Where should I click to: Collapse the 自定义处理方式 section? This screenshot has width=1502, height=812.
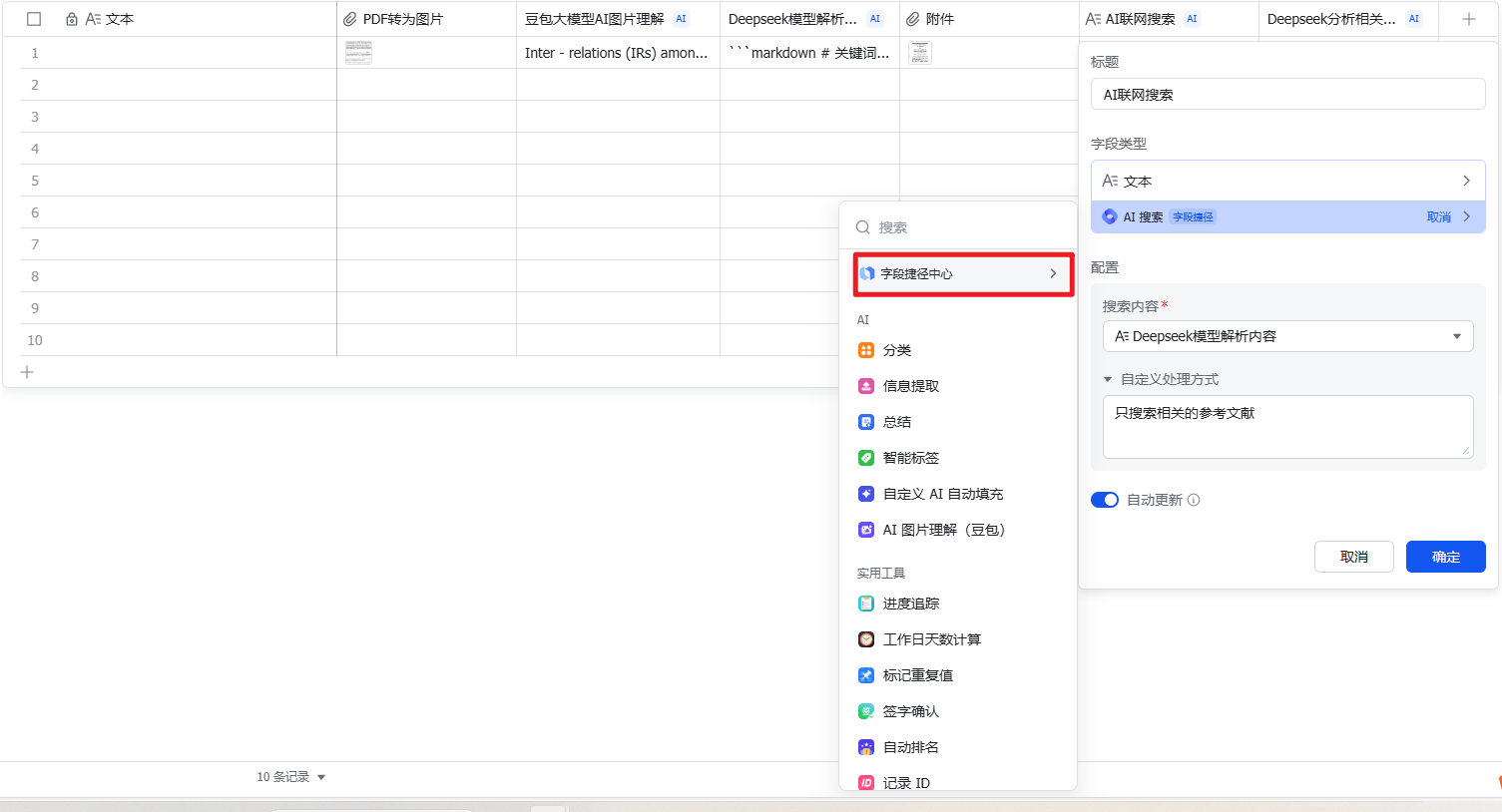click(1108, 379)
